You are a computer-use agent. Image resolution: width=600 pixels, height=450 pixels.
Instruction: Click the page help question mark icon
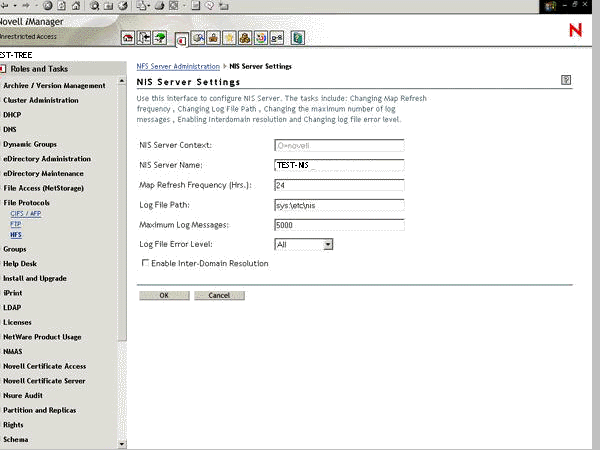click(566, 80)
